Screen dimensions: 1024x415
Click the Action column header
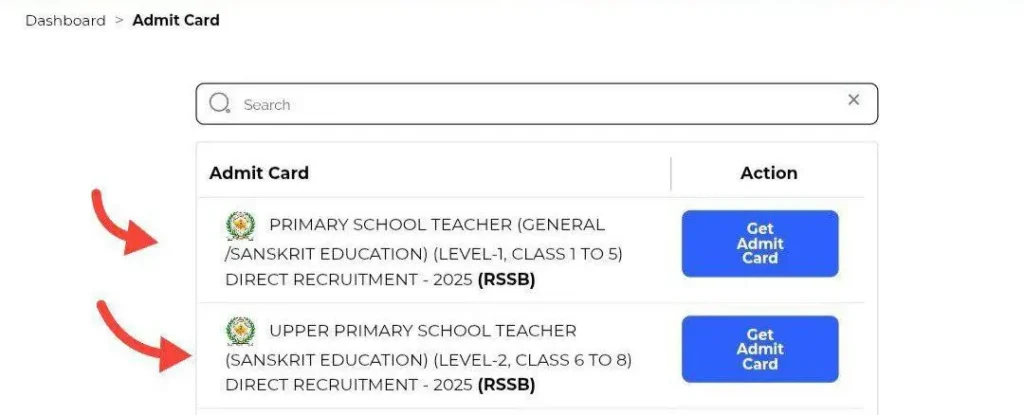pyautogui.click(x=768, y=173)
